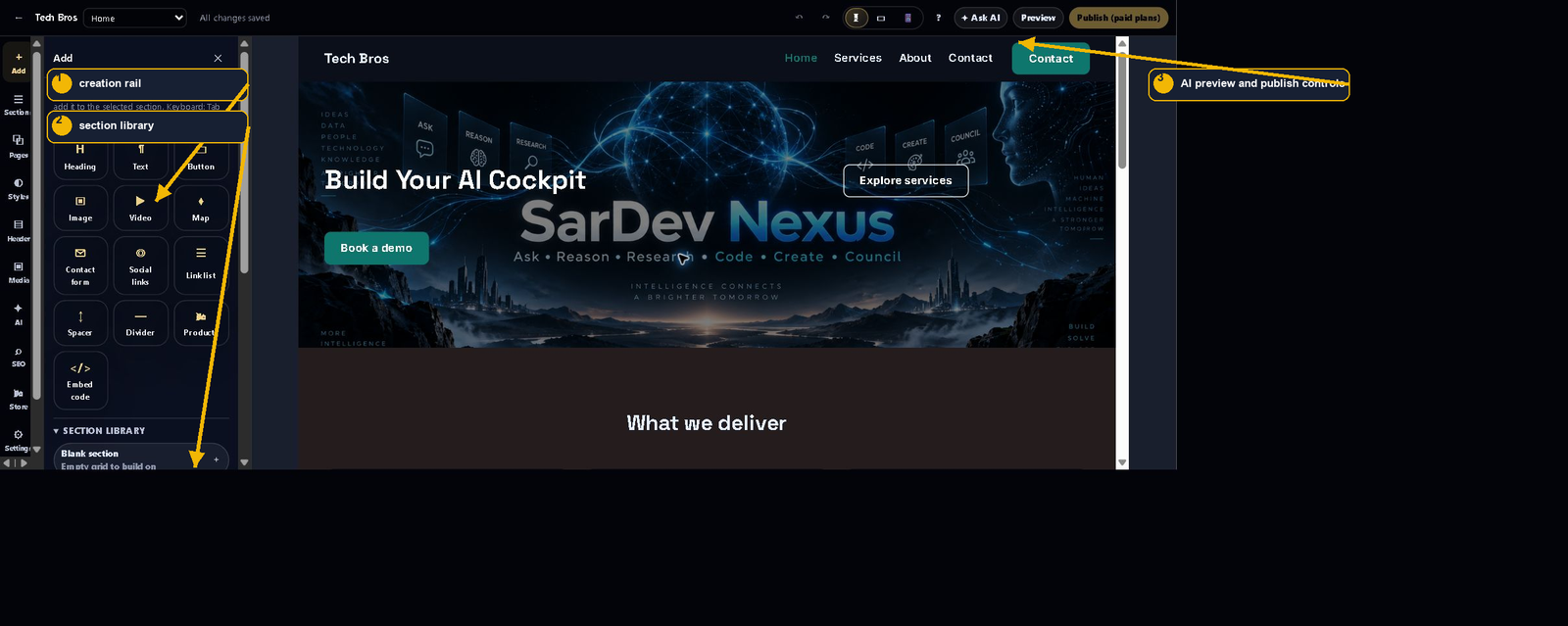Viewport: 1568px width, 626px height.
Task: Open the Sections rail item
Action: coord(18,105)
